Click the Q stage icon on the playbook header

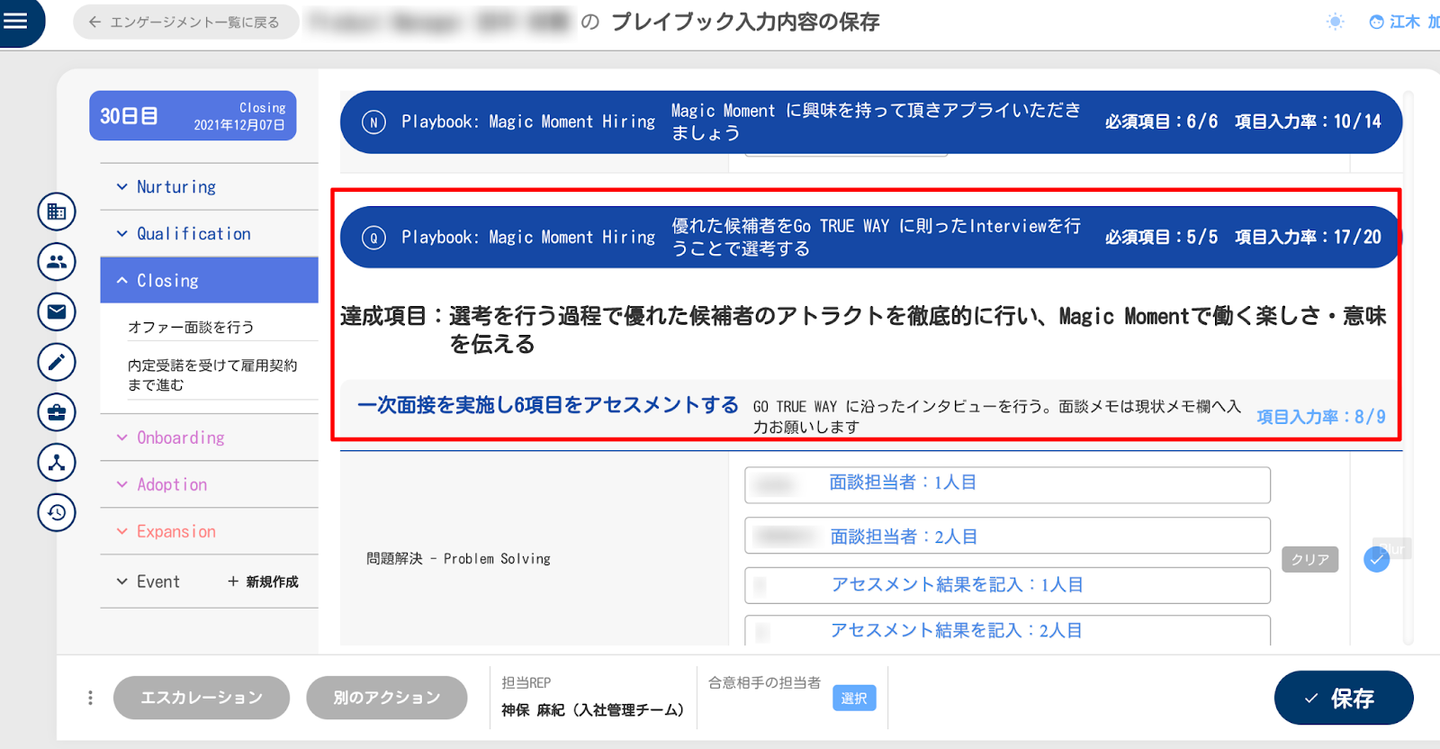tap(373, 238)
